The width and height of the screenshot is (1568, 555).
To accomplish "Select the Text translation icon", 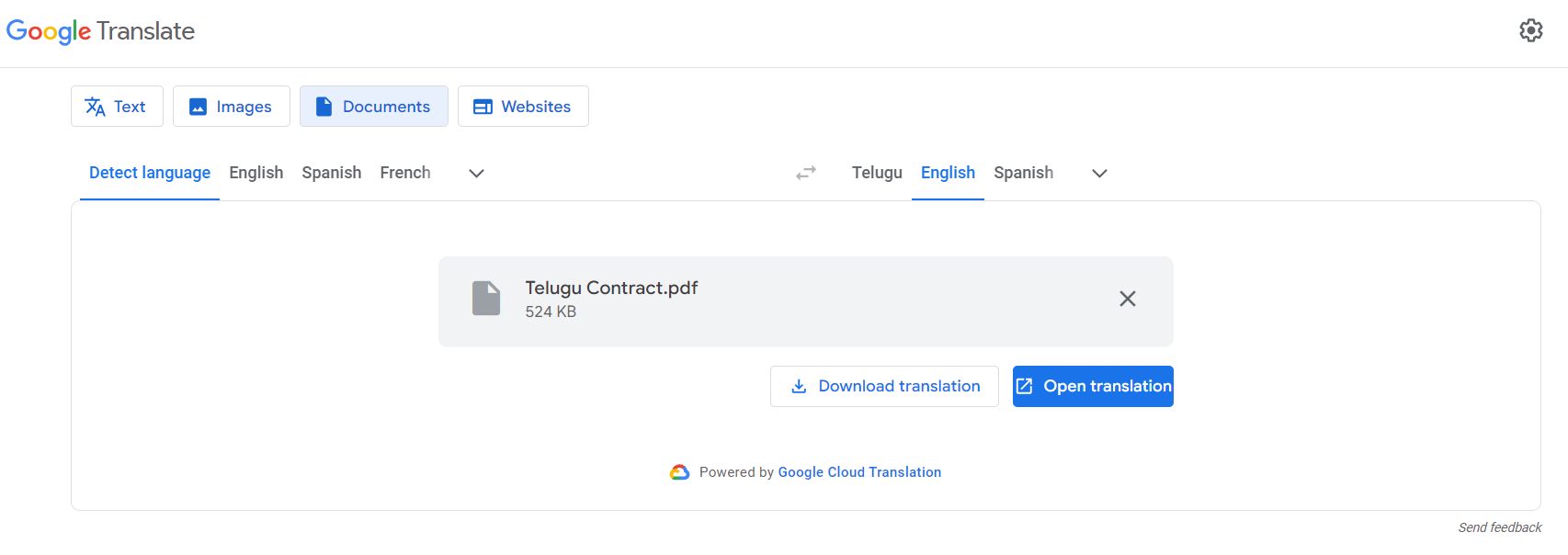I will [95, 106].
